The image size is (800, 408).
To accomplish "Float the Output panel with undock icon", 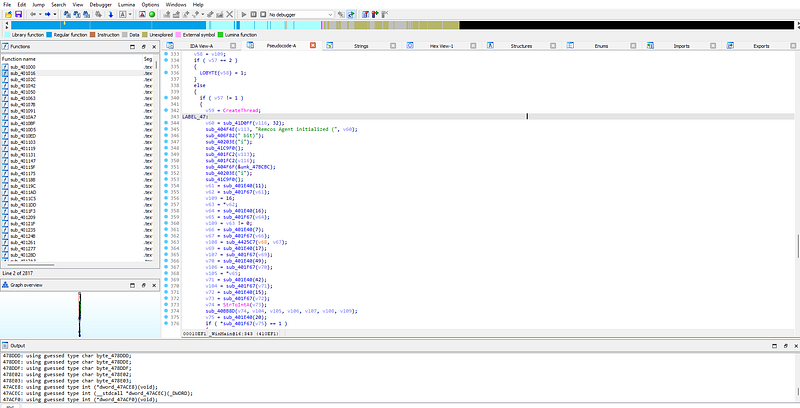I will 785,346.
